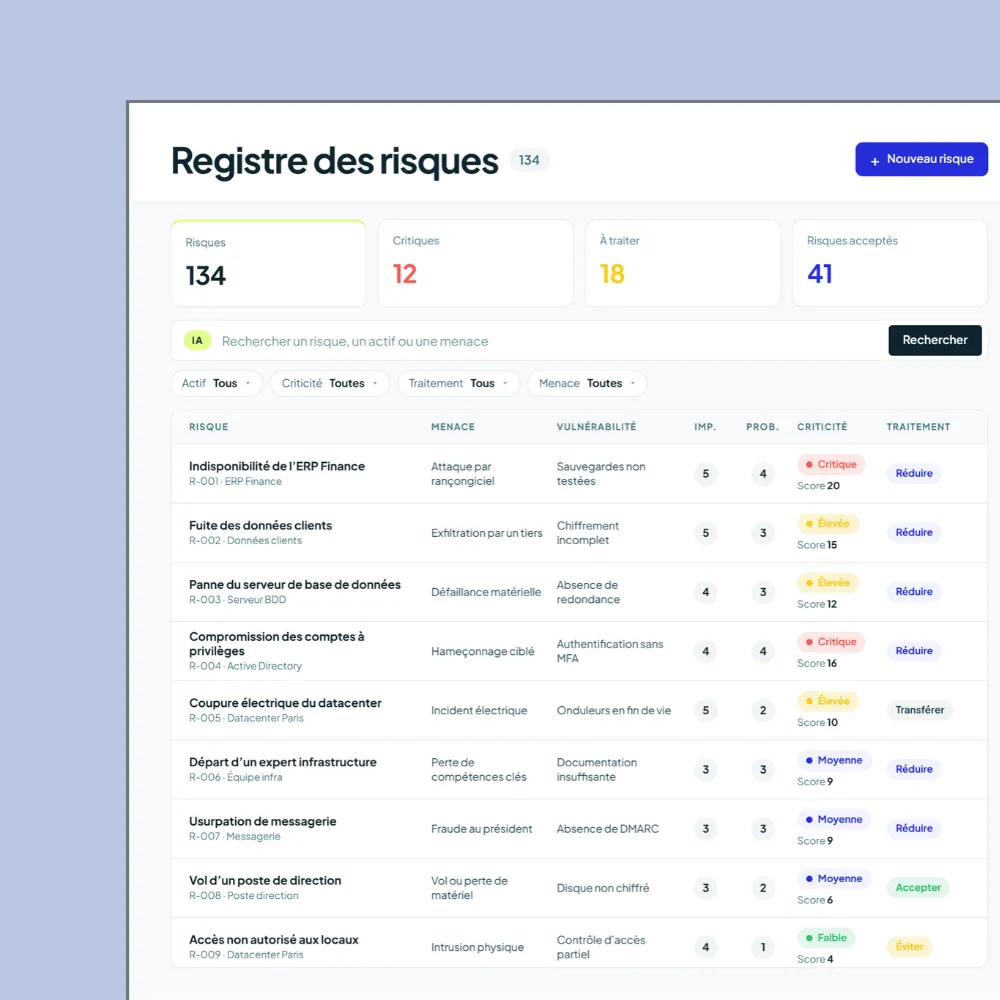Open risk Compromission des comptes à privilèges
This screenshot has width=1000, height=1000.
(x=276, y=643)
